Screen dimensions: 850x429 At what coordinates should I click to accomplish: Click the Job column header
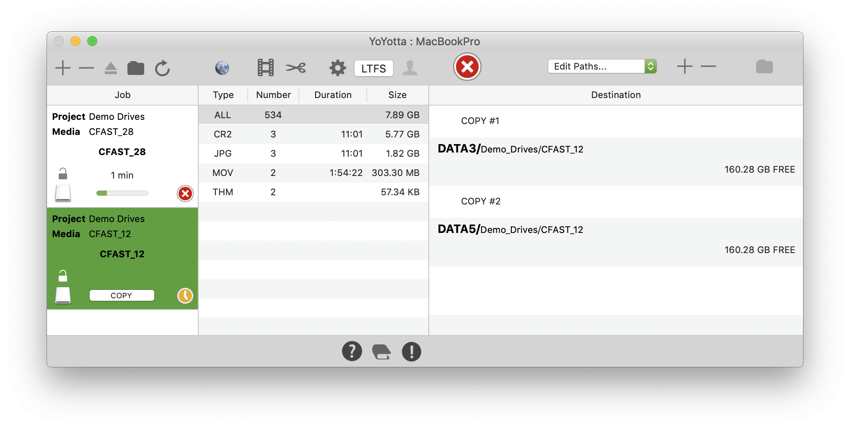[x=123, y=95]
